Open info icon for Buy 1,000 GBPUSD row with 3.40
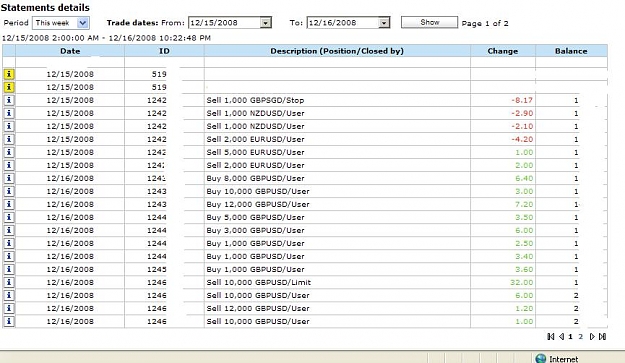Viewport: 625px width, 363px height. (9, 256)
